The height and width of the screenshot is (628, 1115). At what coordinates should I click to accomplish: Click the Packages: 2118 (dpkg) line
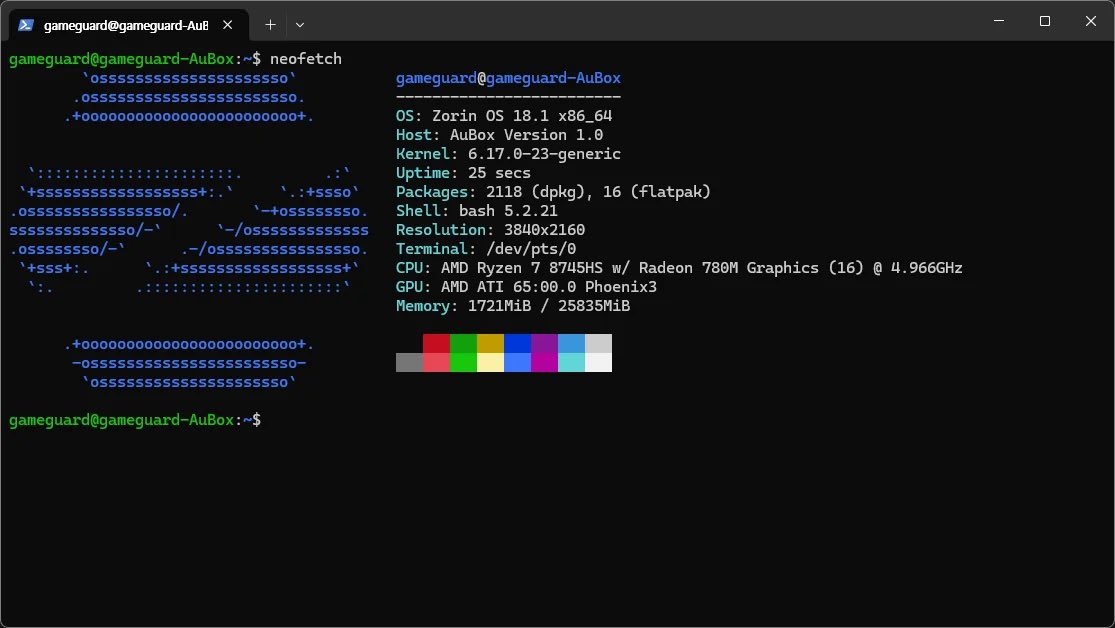[x=553, y=192]
